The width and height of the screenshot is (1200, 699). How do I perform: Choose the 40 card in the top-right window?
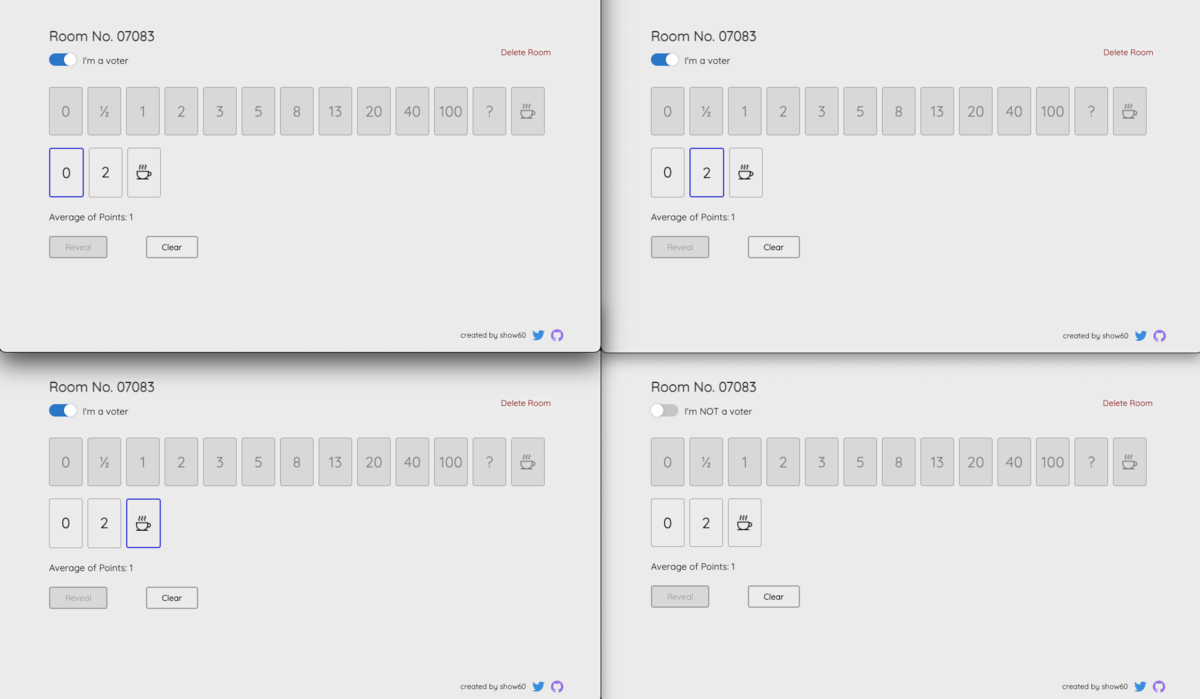pyautogui.click(x=1014, y=111)
